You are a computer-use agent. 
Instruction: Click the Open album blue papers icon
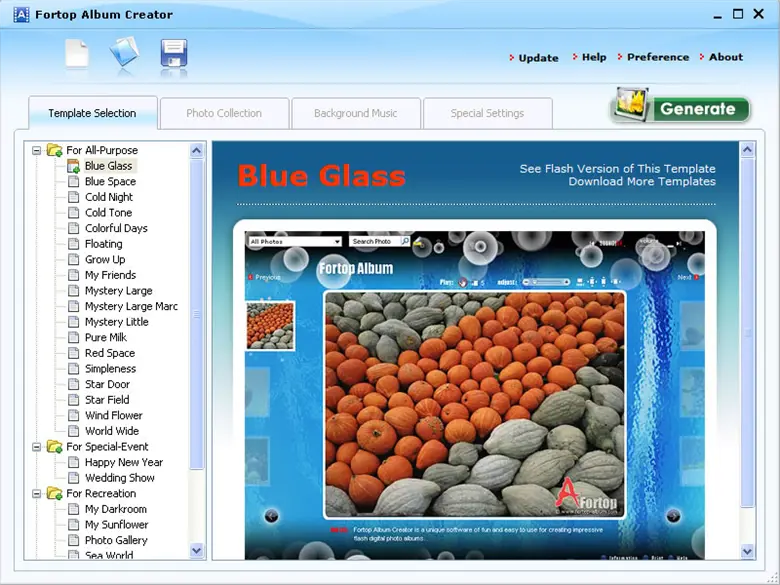(x=124, y=52)
